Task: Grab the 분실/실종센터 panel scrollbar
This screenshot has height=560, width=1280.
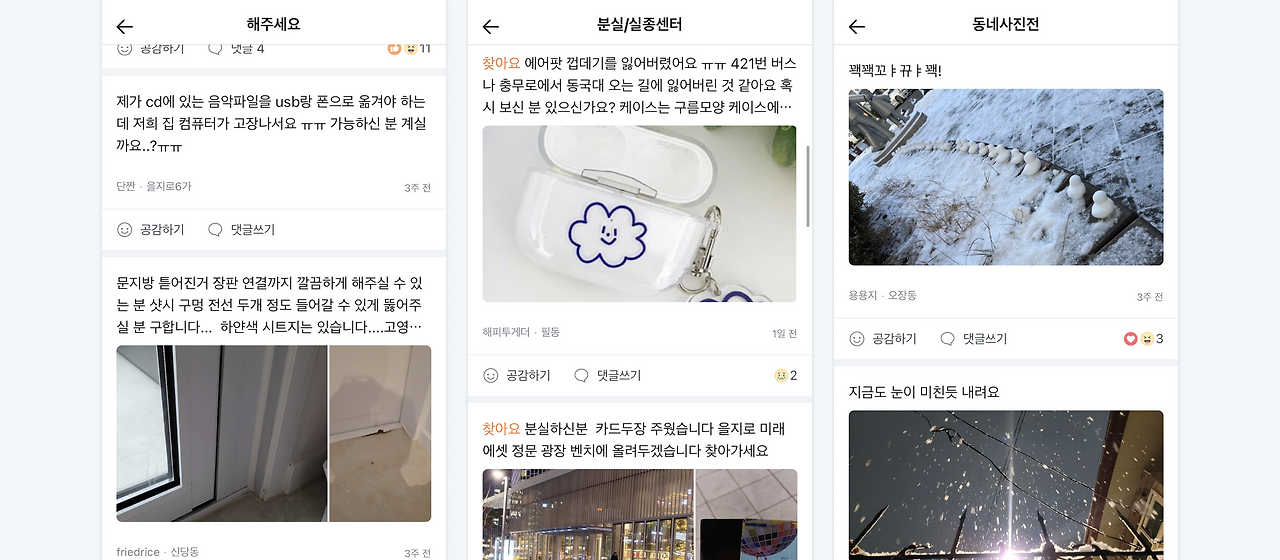Action: click(808, 186)
